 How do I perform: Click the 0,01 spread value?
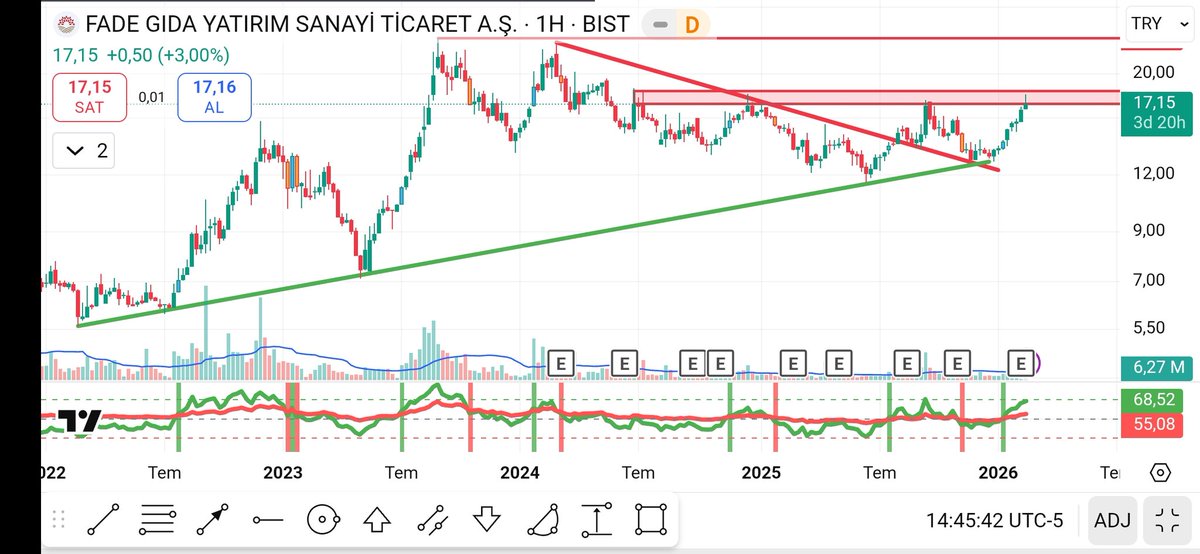pos(152,97)
